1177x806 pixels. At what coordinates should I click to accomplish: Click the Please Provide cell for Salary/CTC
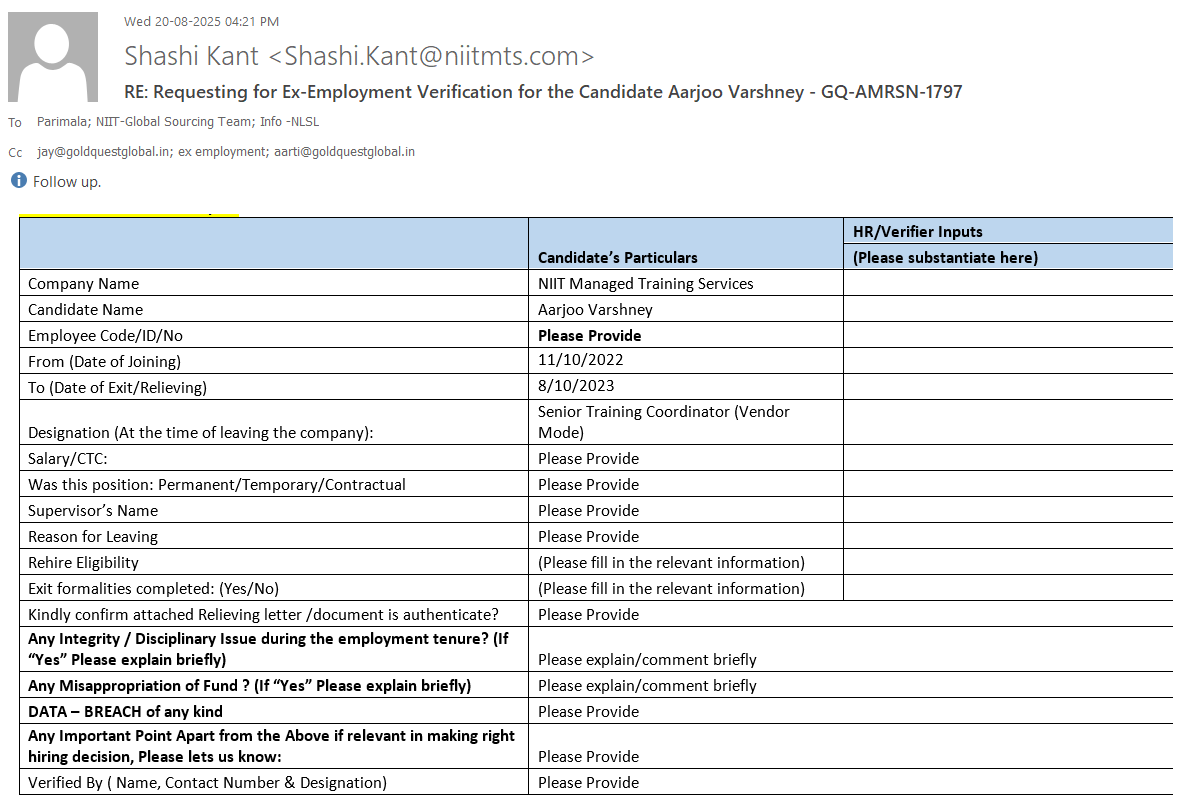pos(685,459)
